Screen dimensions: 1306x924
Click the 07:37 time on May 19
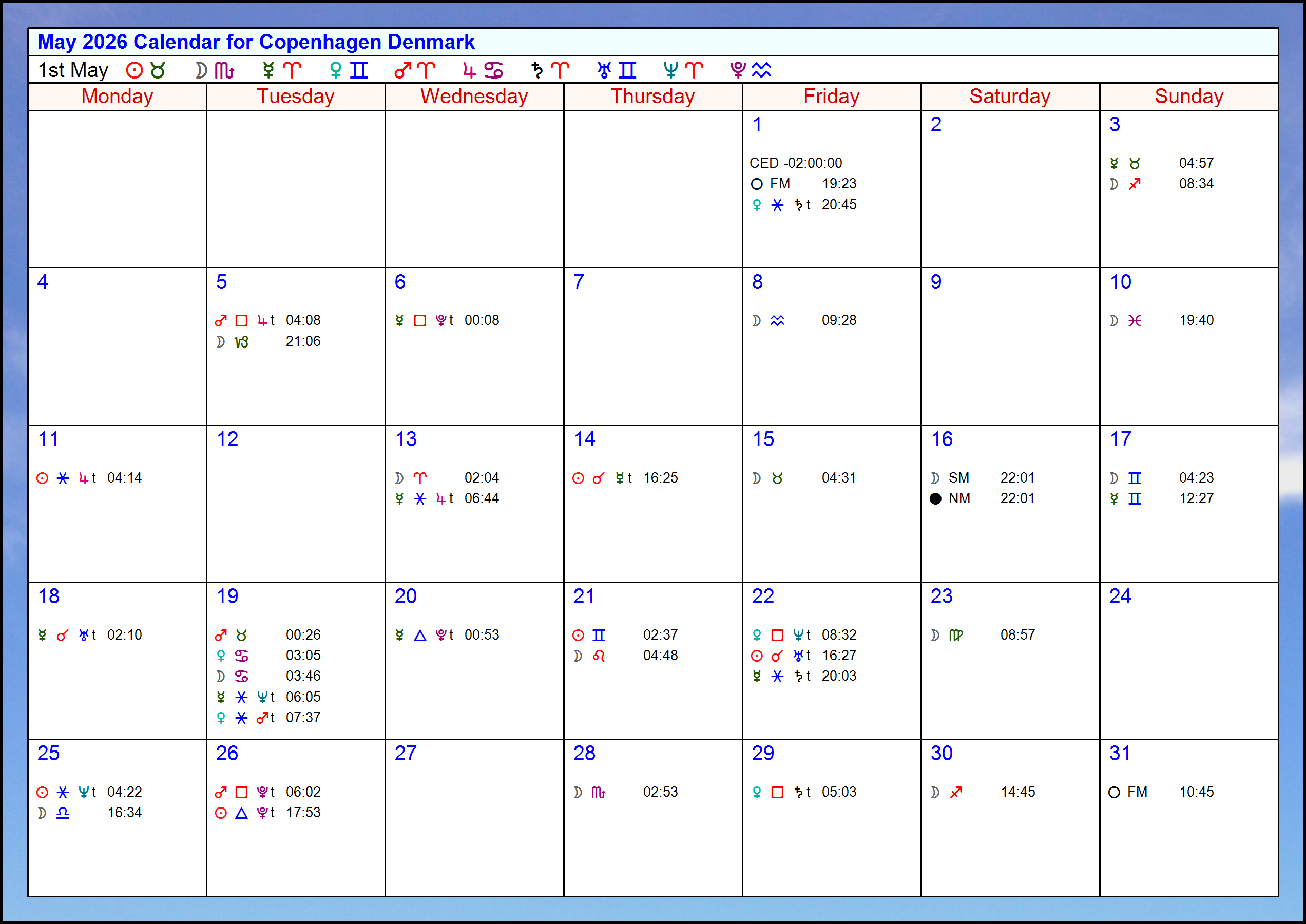303,718
